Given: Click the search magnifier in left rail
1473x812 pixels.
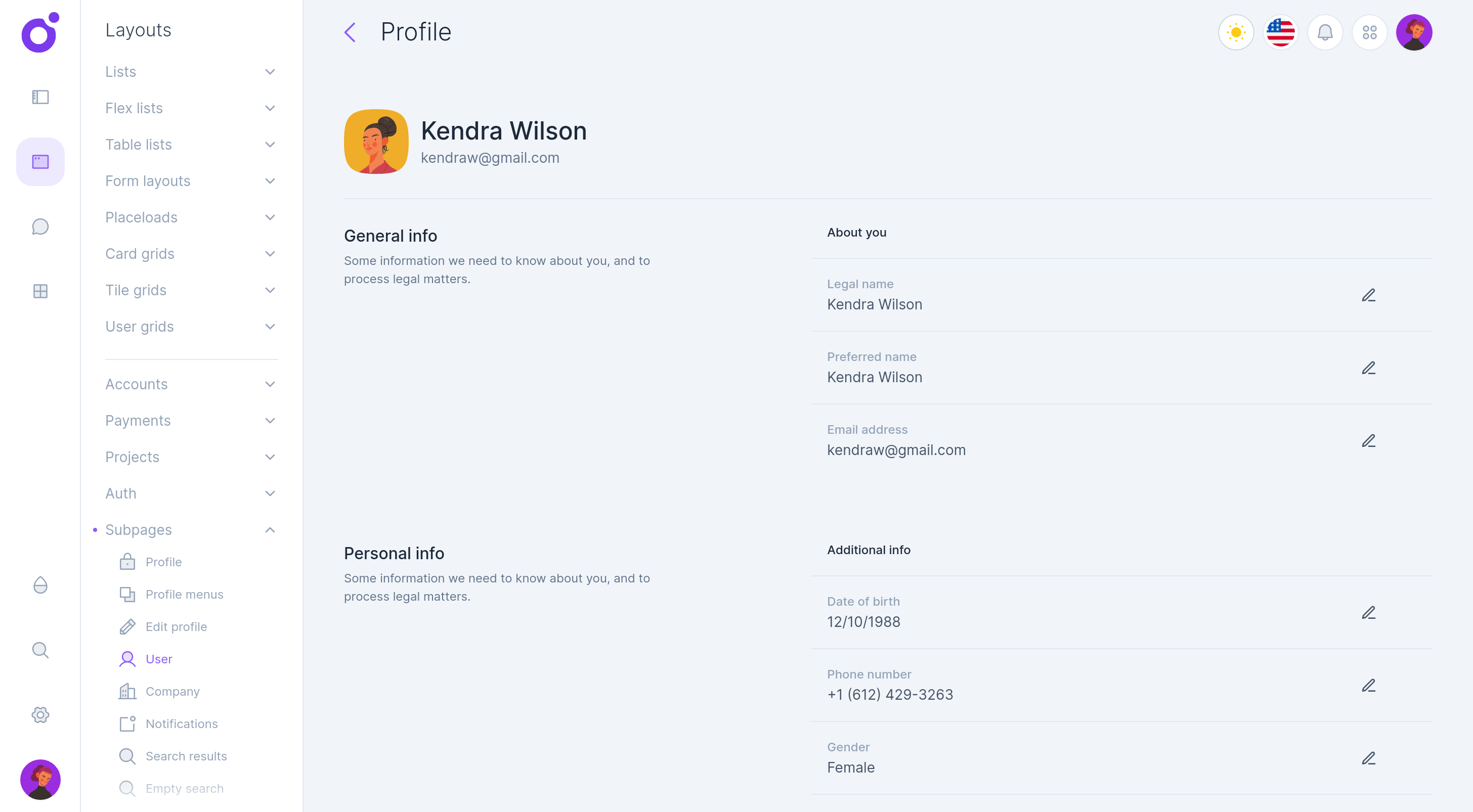Looking at the screenshot, I should click(x=40, y=650).
